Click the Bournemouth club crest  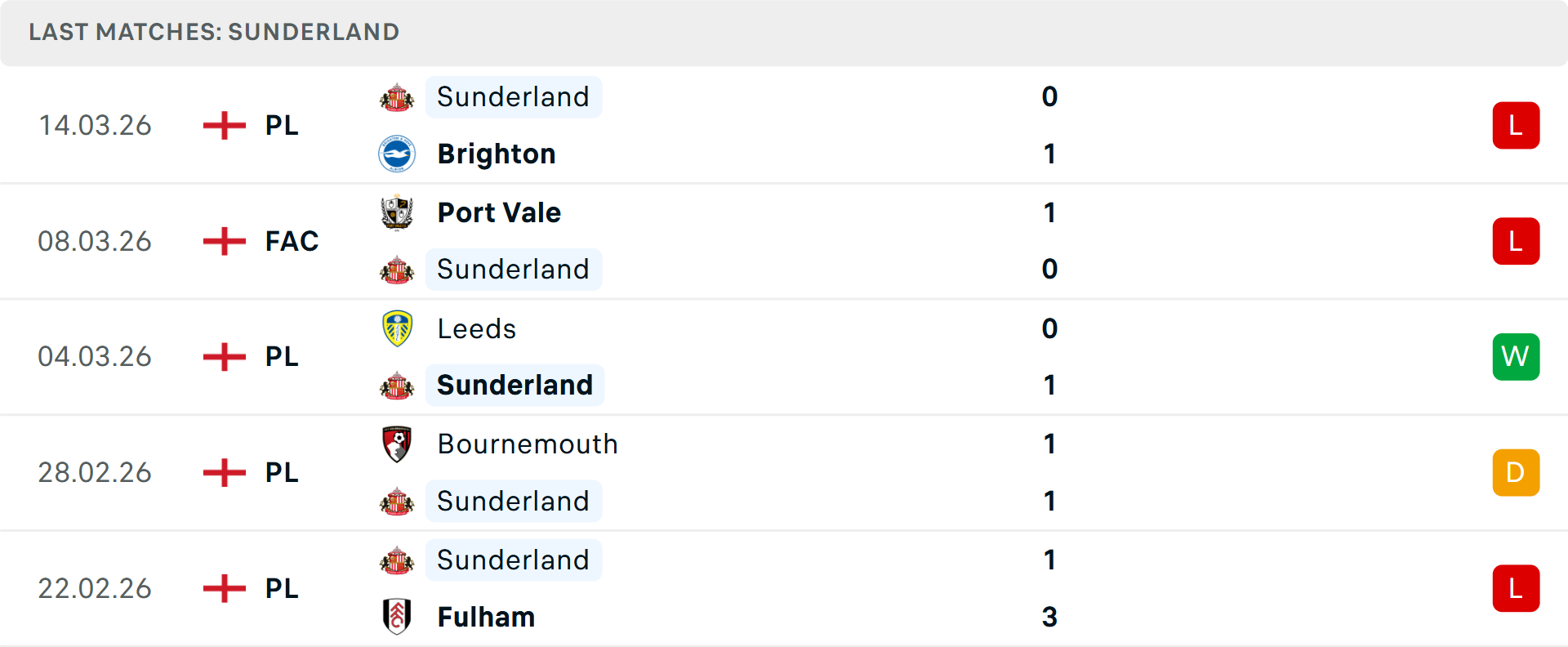[397, 444]
